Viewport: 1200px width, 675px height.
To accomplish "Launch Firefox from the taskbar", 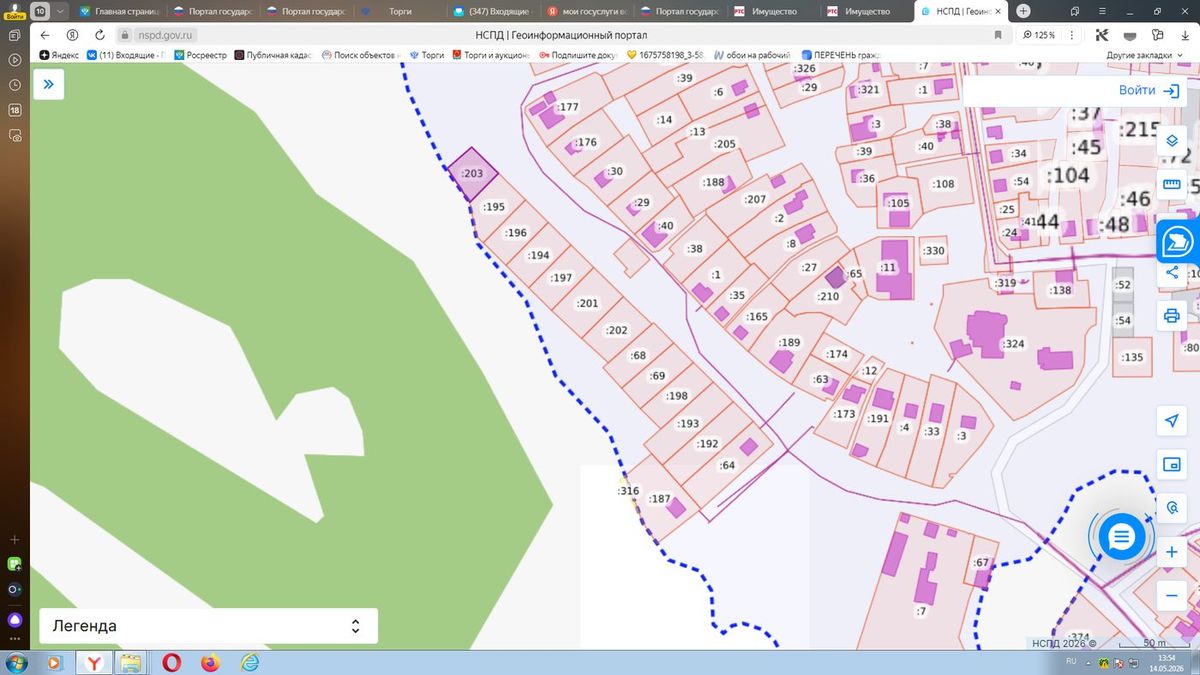I will pos(210,662).
